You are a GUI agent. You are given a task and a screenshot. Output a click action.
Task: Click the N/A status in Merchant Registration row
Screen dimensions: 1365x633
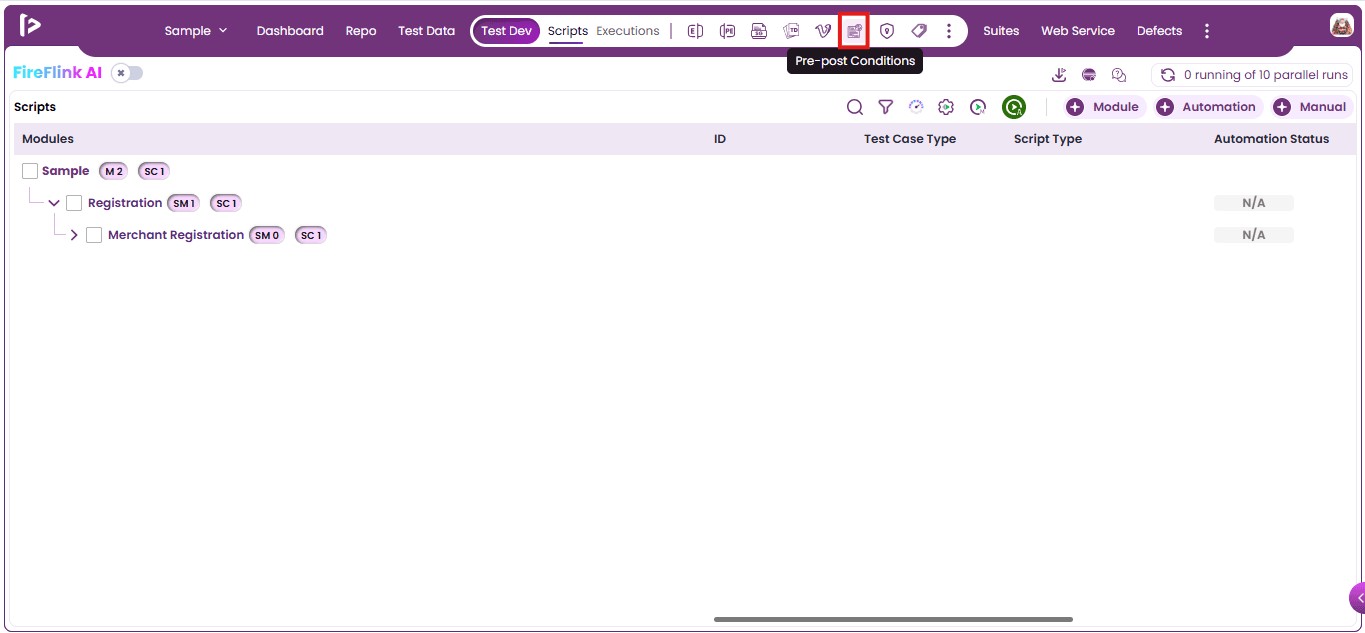(x=1254, y=235)
